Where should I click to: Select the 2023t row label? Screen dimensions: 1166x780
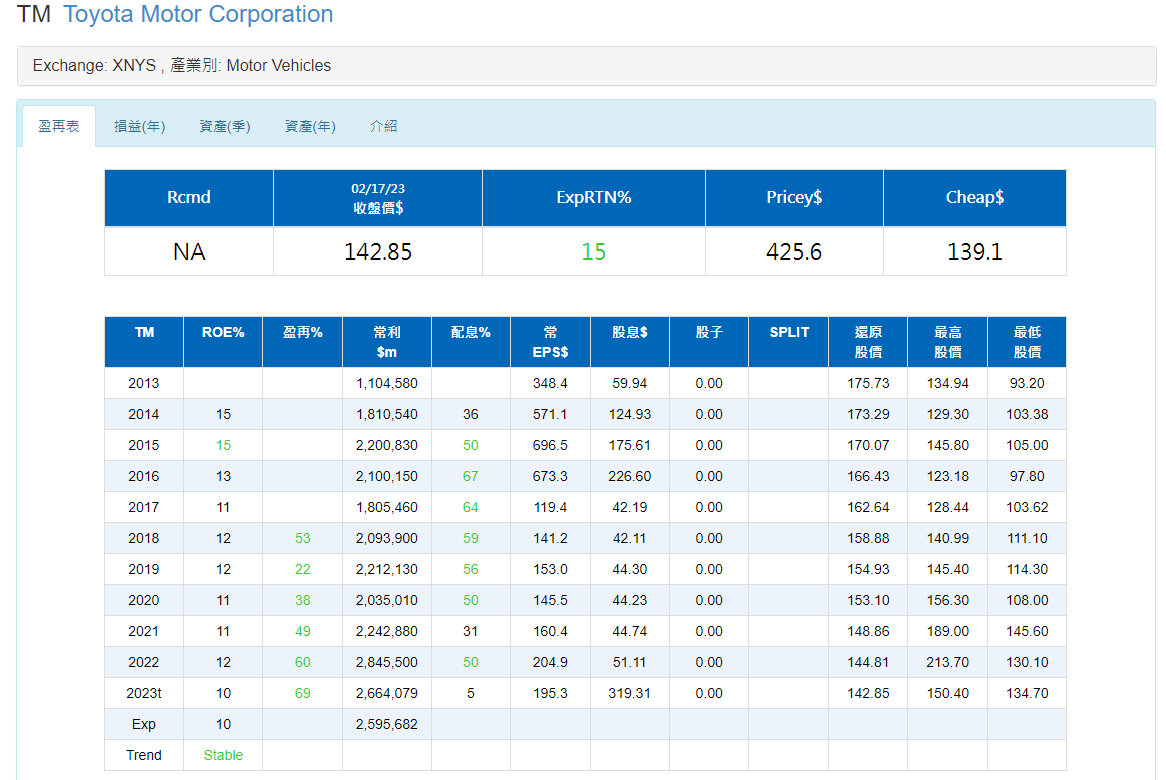144,693
